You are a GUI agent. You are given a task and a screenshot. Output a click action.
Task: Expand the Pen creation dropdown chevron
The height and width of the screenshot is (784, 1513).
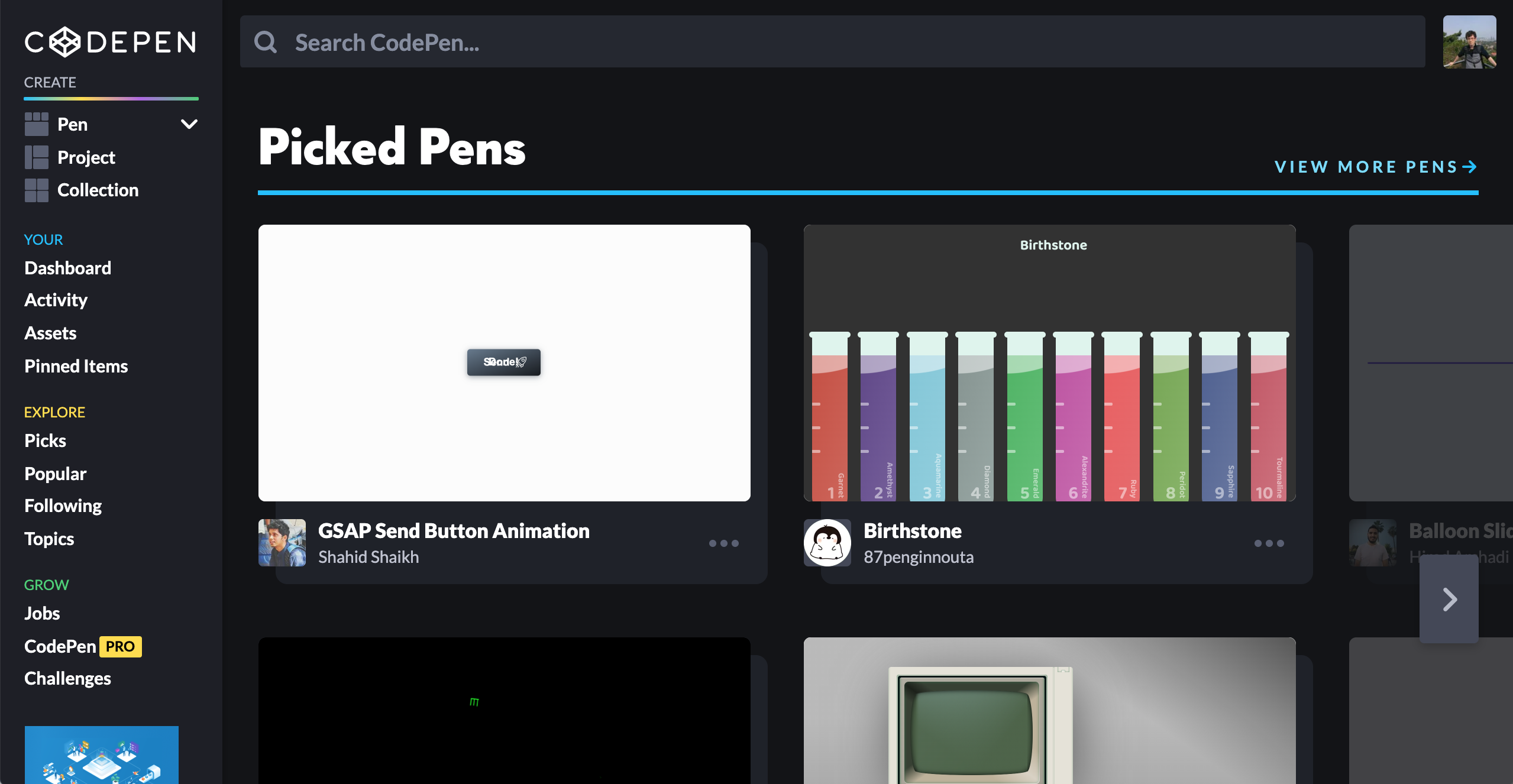click(188, 124)
